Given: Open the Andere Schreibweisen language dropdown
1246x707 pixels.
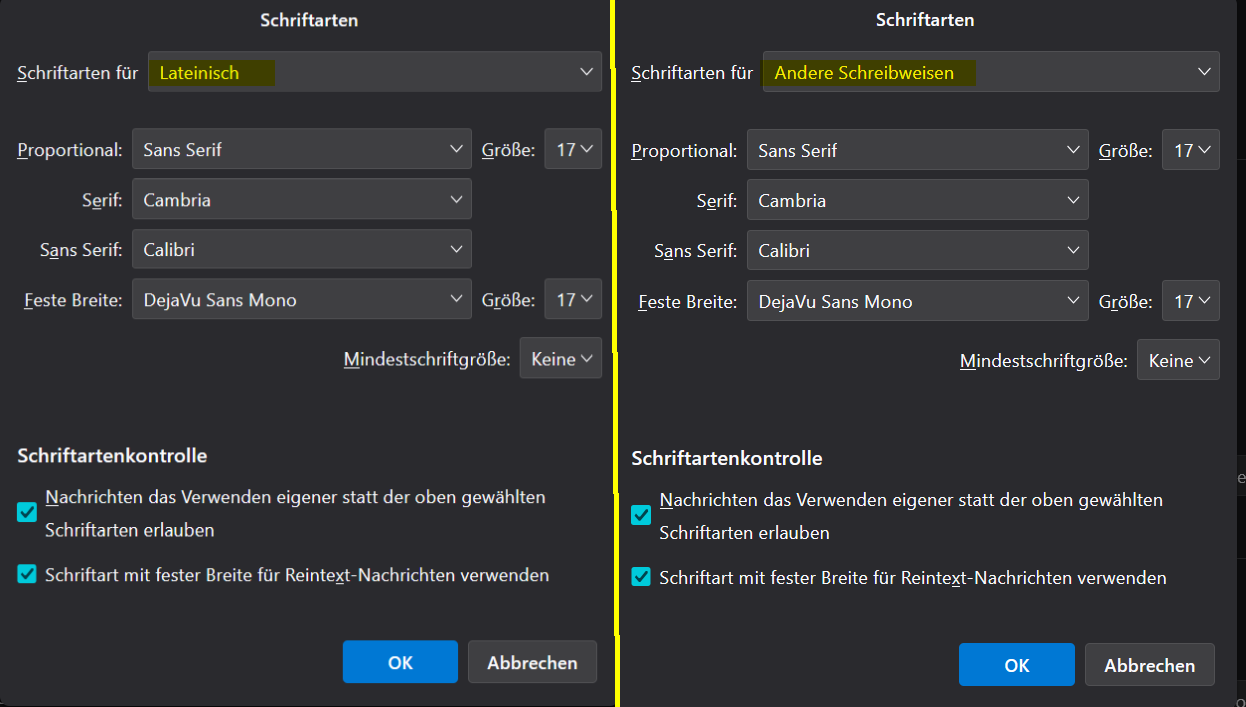Looking at the screenshot, I should click(x=990, y=72).
